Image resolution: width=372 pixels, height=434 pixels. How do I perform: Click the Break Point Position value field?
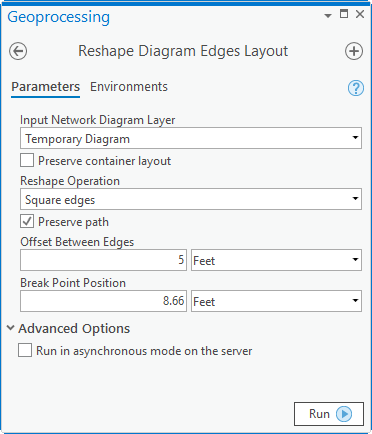(103, 301)
